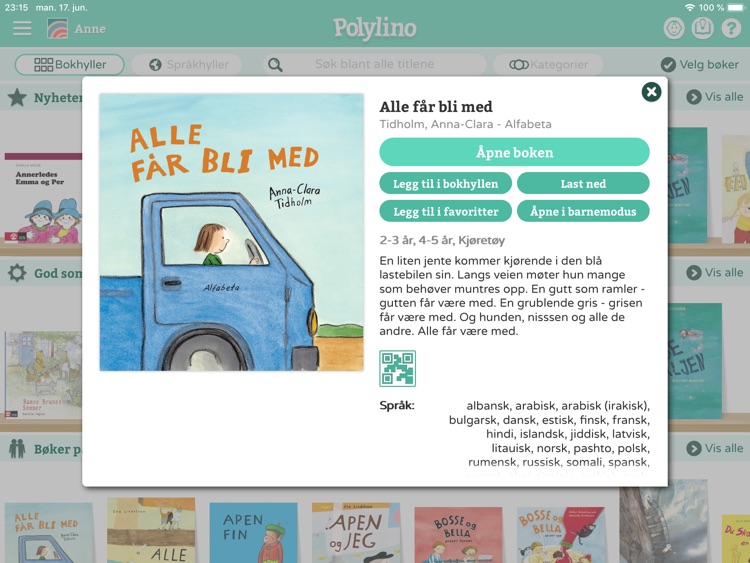This screenshot has width=750, height=563.
Task: Click the Anne profile rainbow icon
Action: tap(57, 29)
